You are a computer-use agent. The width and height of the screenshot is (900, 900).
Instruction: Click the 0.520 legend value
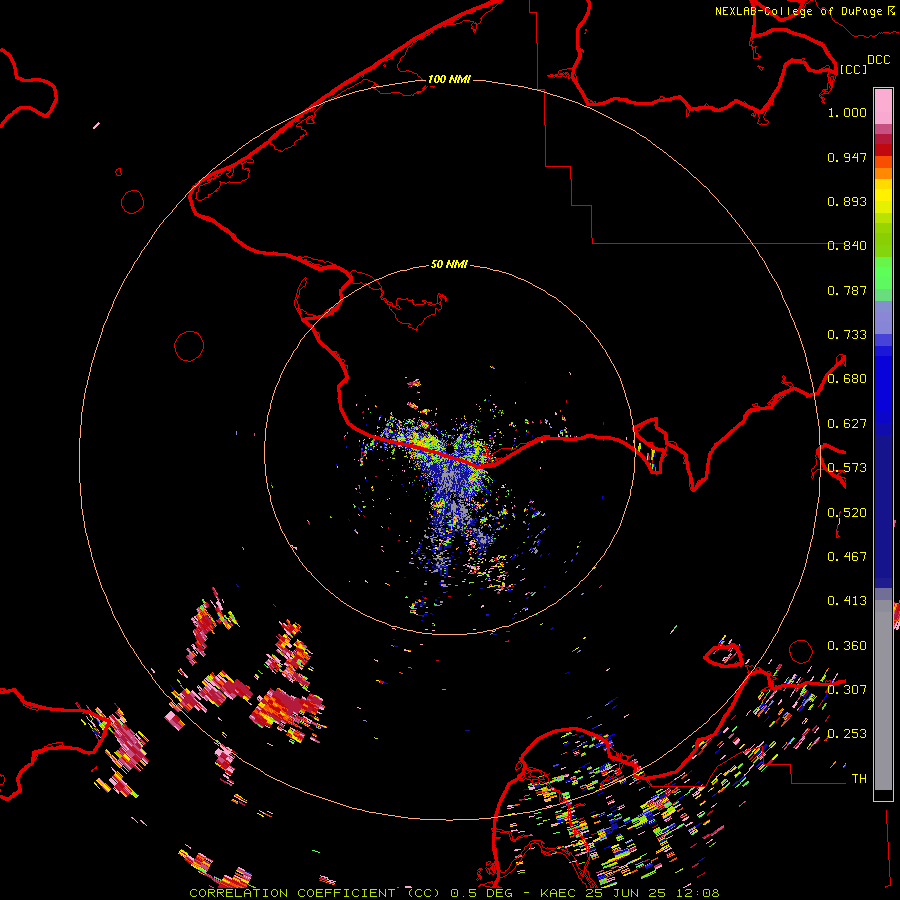847,513
